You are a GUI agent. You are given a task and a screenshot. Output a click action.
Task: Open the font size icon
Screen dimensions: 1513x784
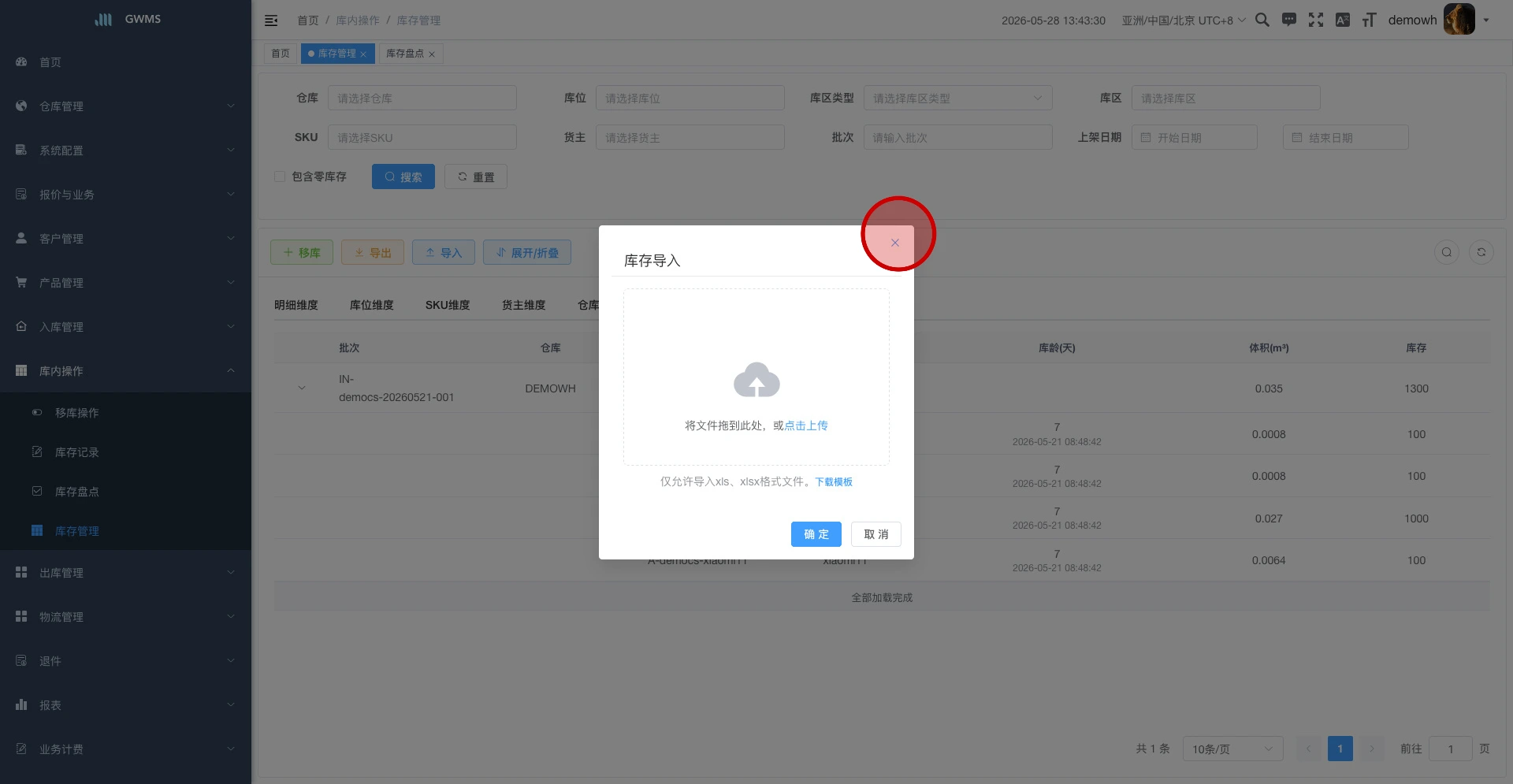point(1370,20)
